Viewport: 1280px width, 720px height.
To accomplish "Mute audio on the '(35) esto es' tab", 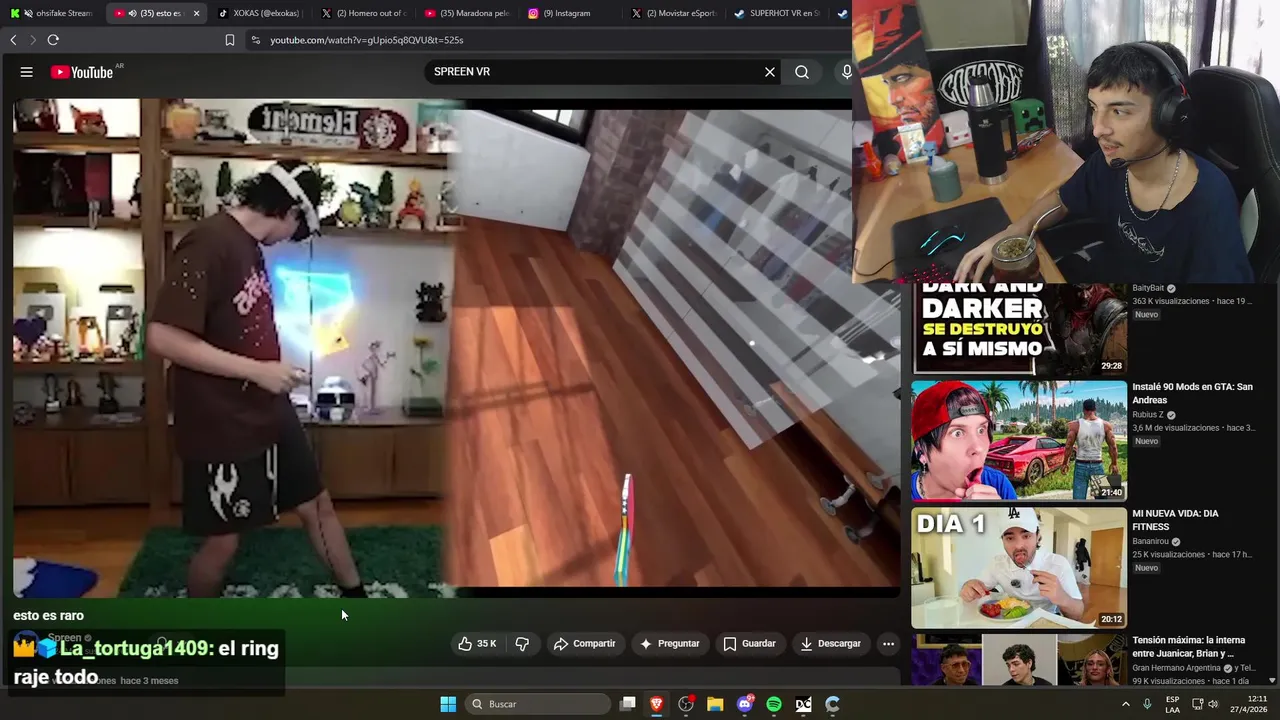I will pos(132,13).
